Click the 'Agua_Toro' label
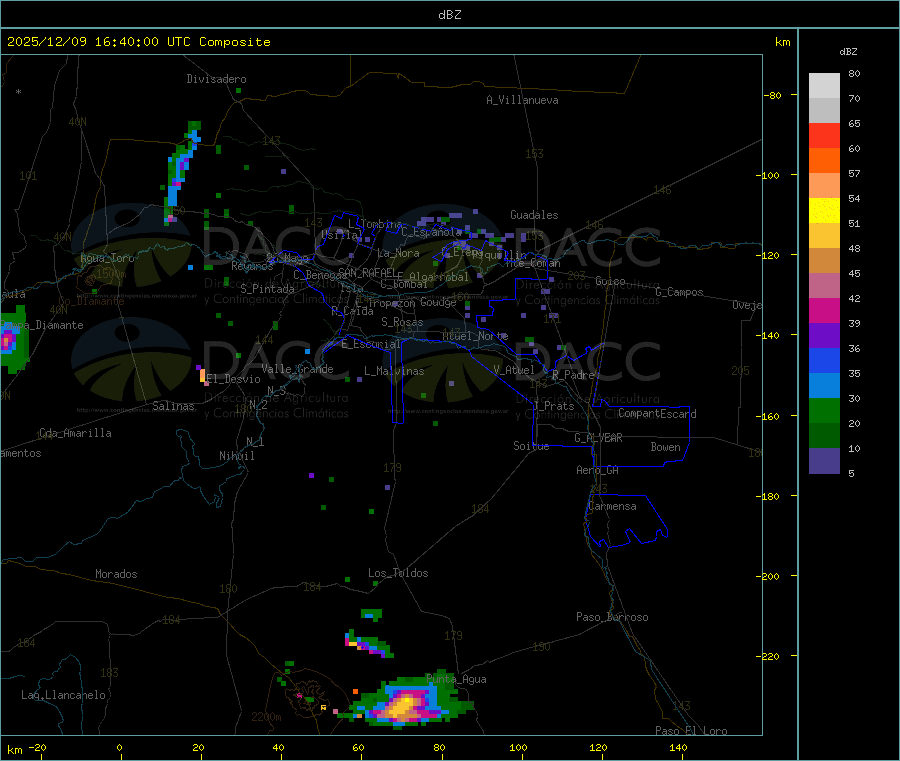Screen dimensions: 900x761 tap(107, 258)
